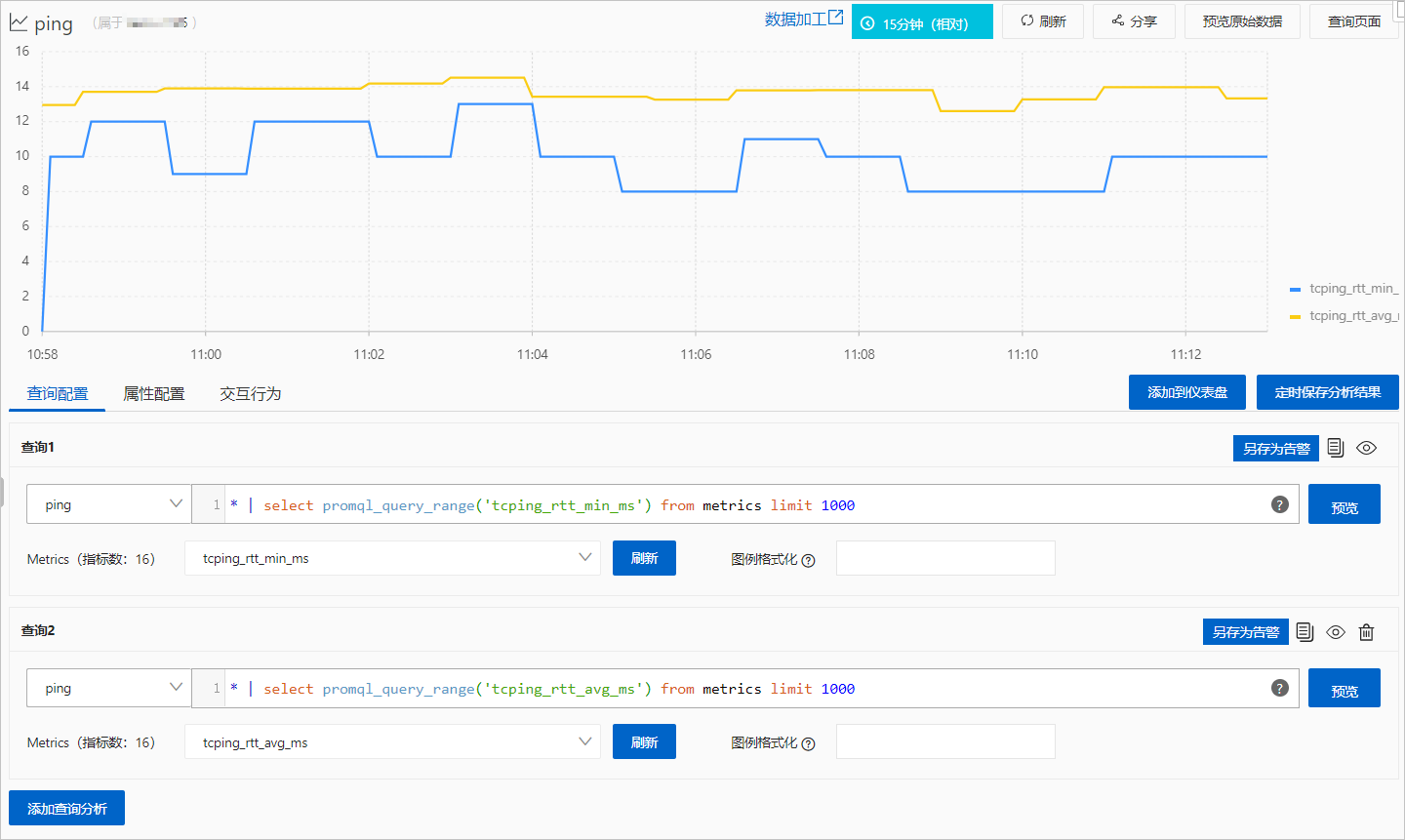Click the 图例格式化 input field in 查询2

click(x=945, y=741)
